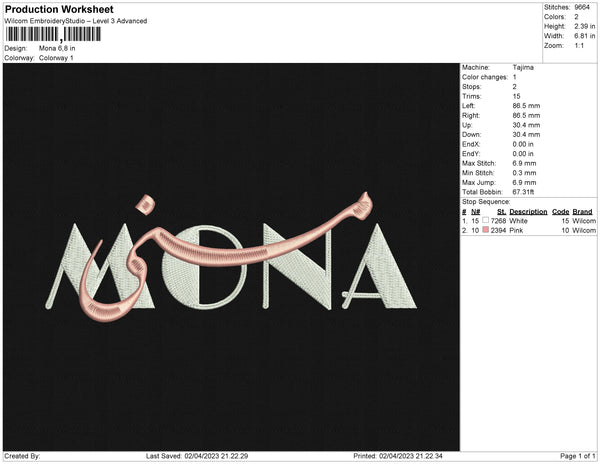Click the Machine value 'Tajima'
Viewport: 600px width, 464px height.
(x=523, y=67)
